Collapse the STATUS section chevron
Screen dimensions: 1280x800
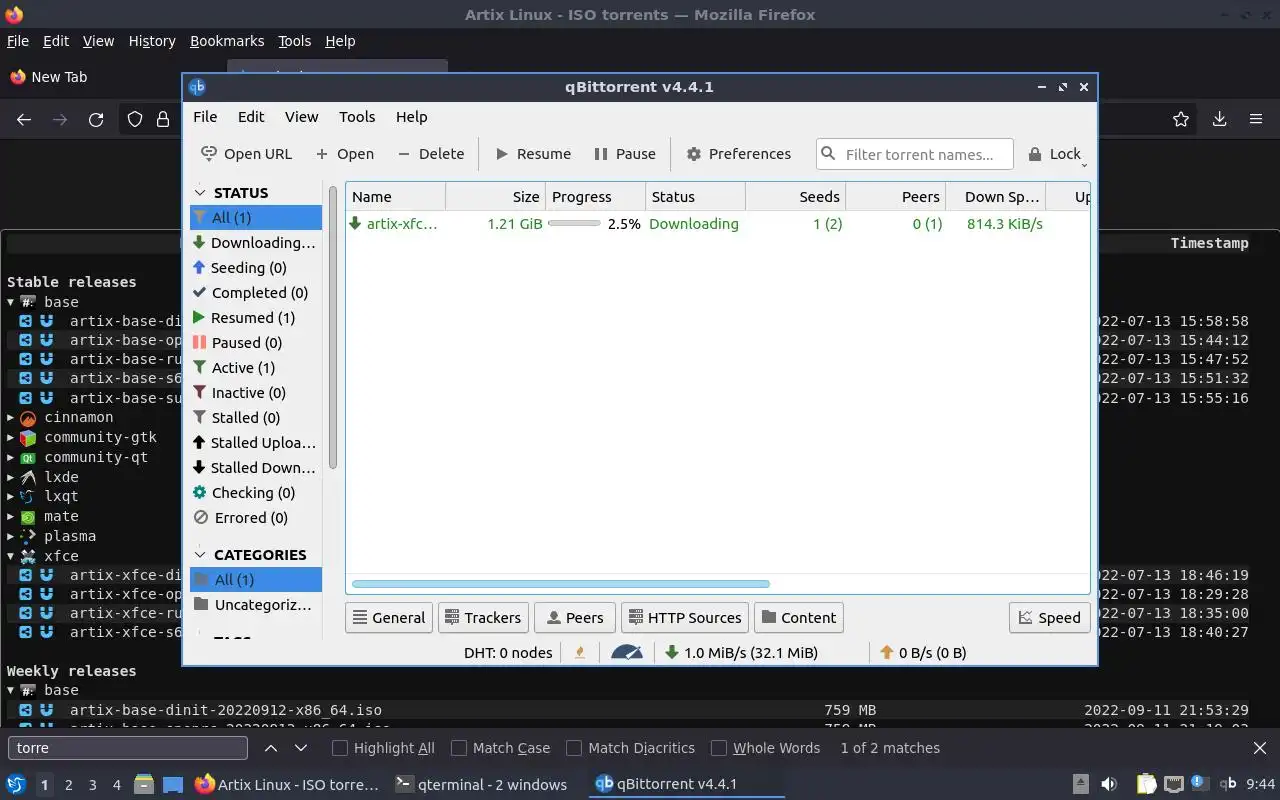point(200,192)
